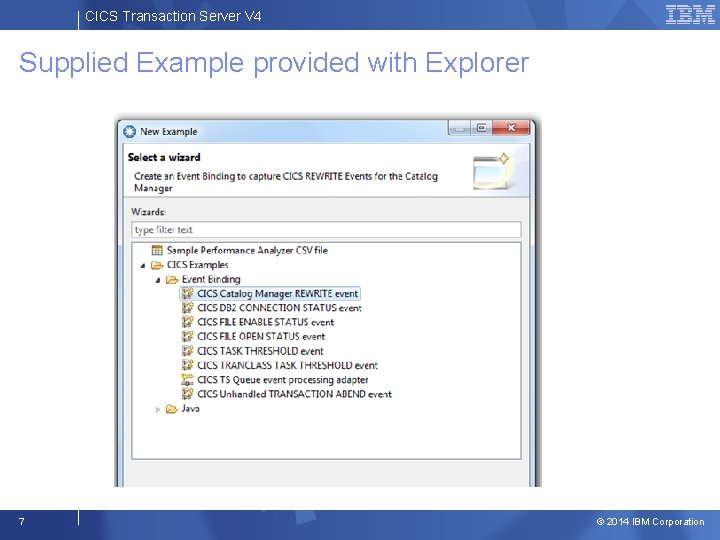The height and width of the screenshot is (540, 720).
Task: Click the 'Wizards:' label
Action: click(x=148, y=212)
